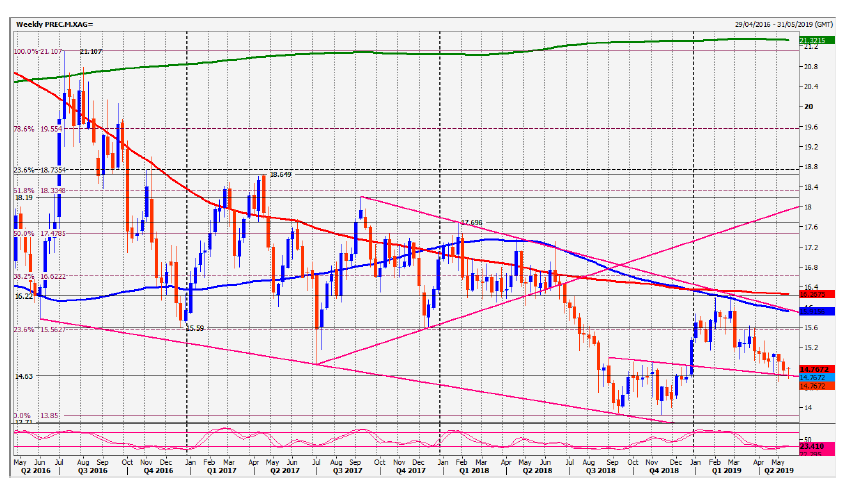Select the blue 15.9156 moving average tag

[816, 312]
